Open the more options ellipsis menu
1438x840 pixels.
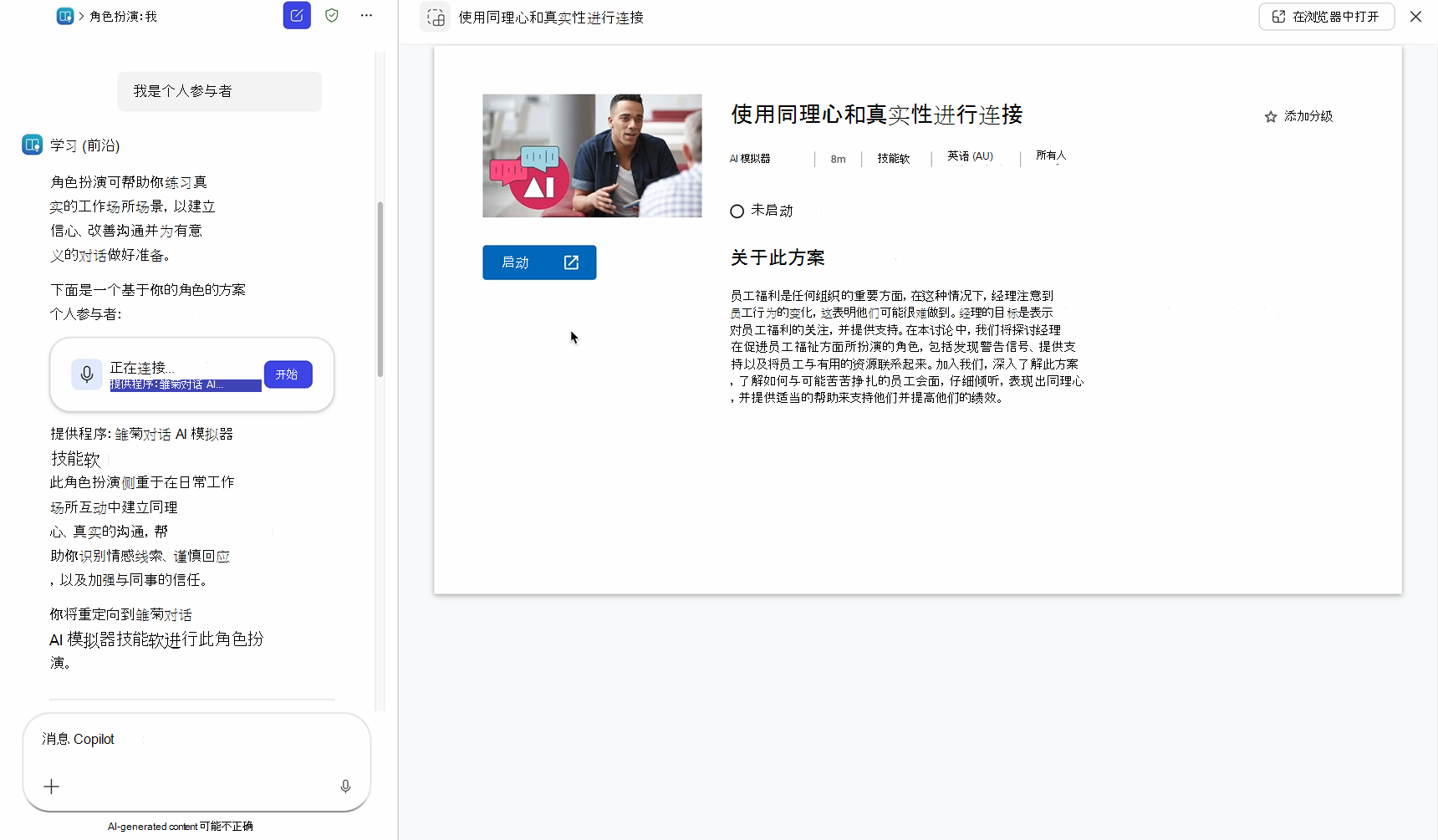pyautogui.click(x=366, y=15)
